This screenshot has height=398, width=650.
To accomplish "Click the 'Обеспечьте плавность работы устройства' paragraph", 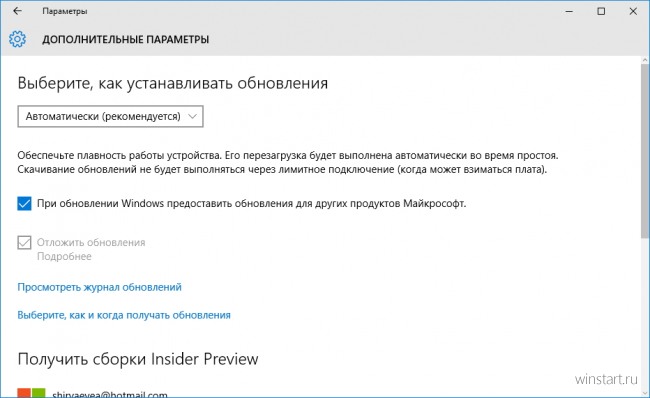I will click(288, 163).
